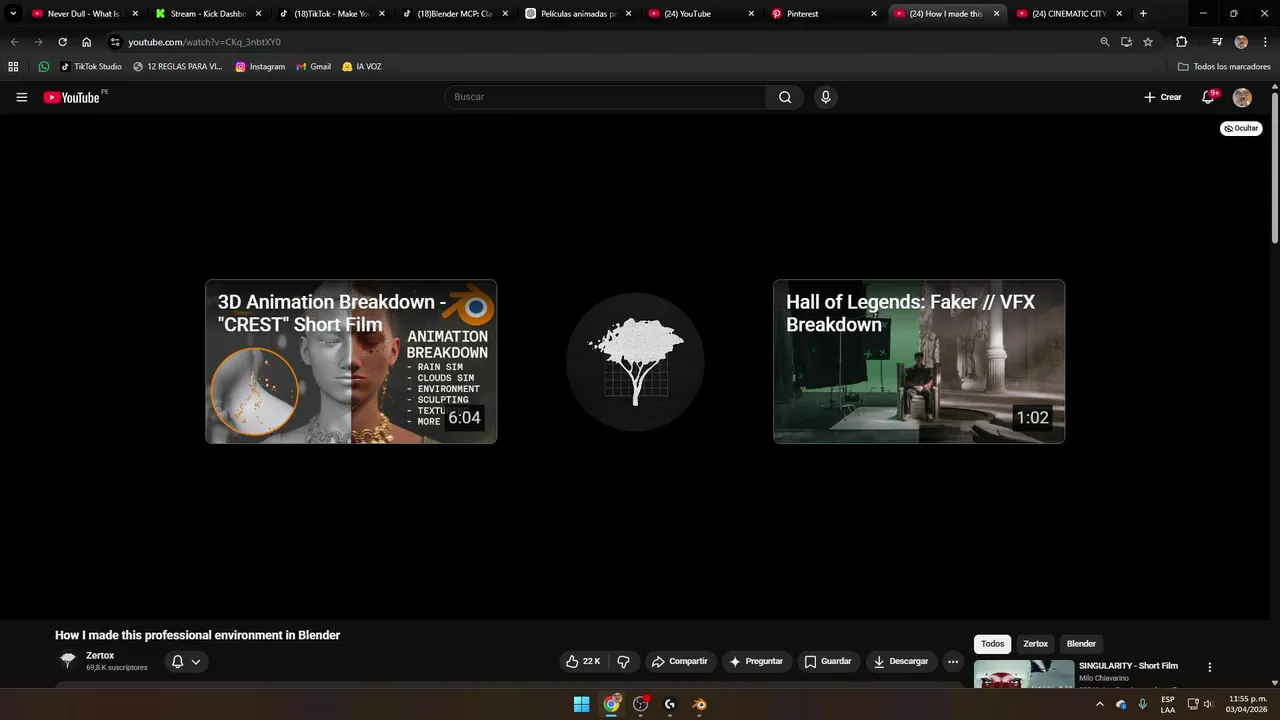This screenshot has width=1280, height=720.
Task: Switch to Never Dull browser tab
Action: click(x=84, y=14)
